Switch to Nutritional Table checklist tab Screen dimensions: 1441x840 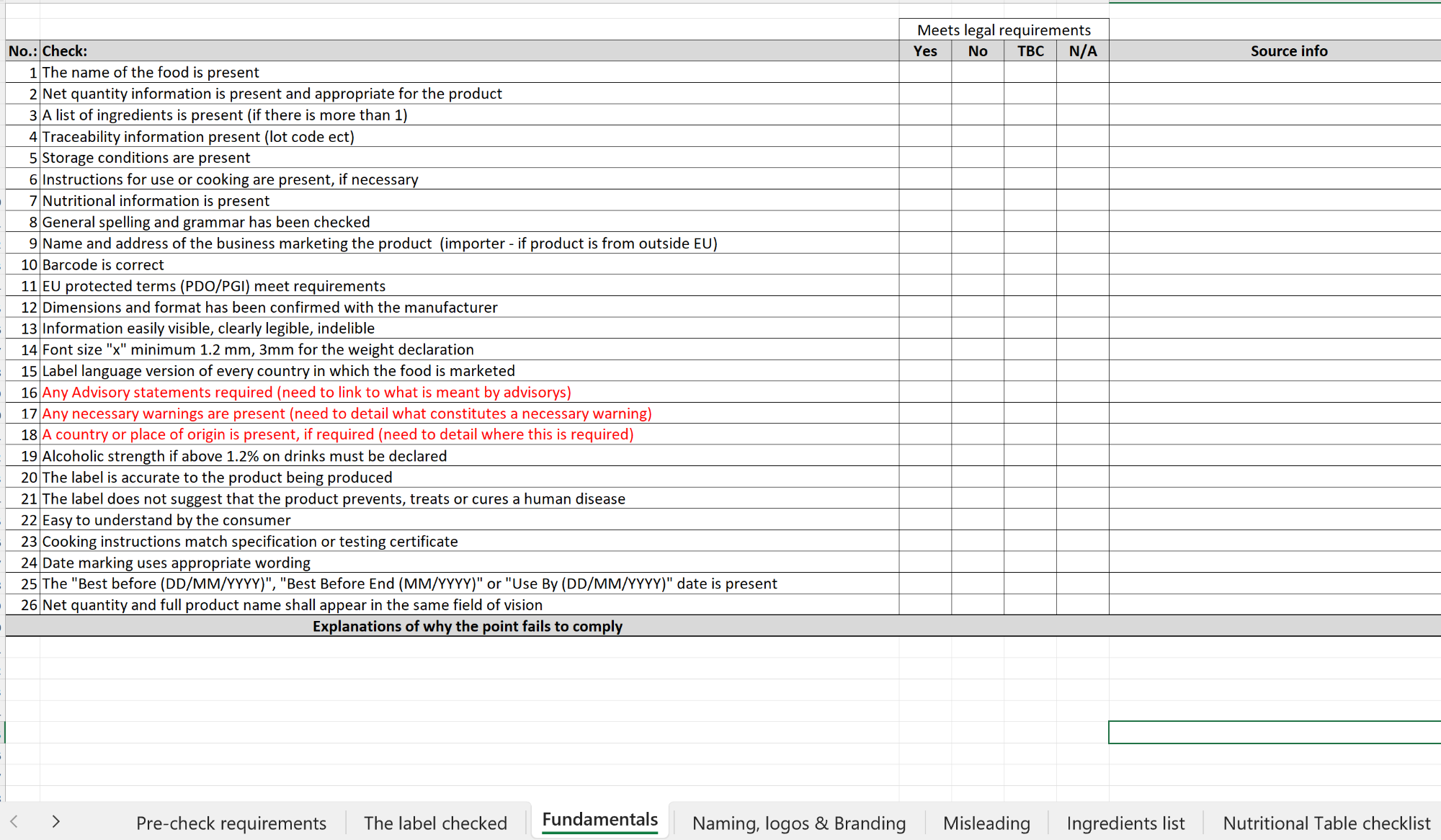[x=1326, y=823]
